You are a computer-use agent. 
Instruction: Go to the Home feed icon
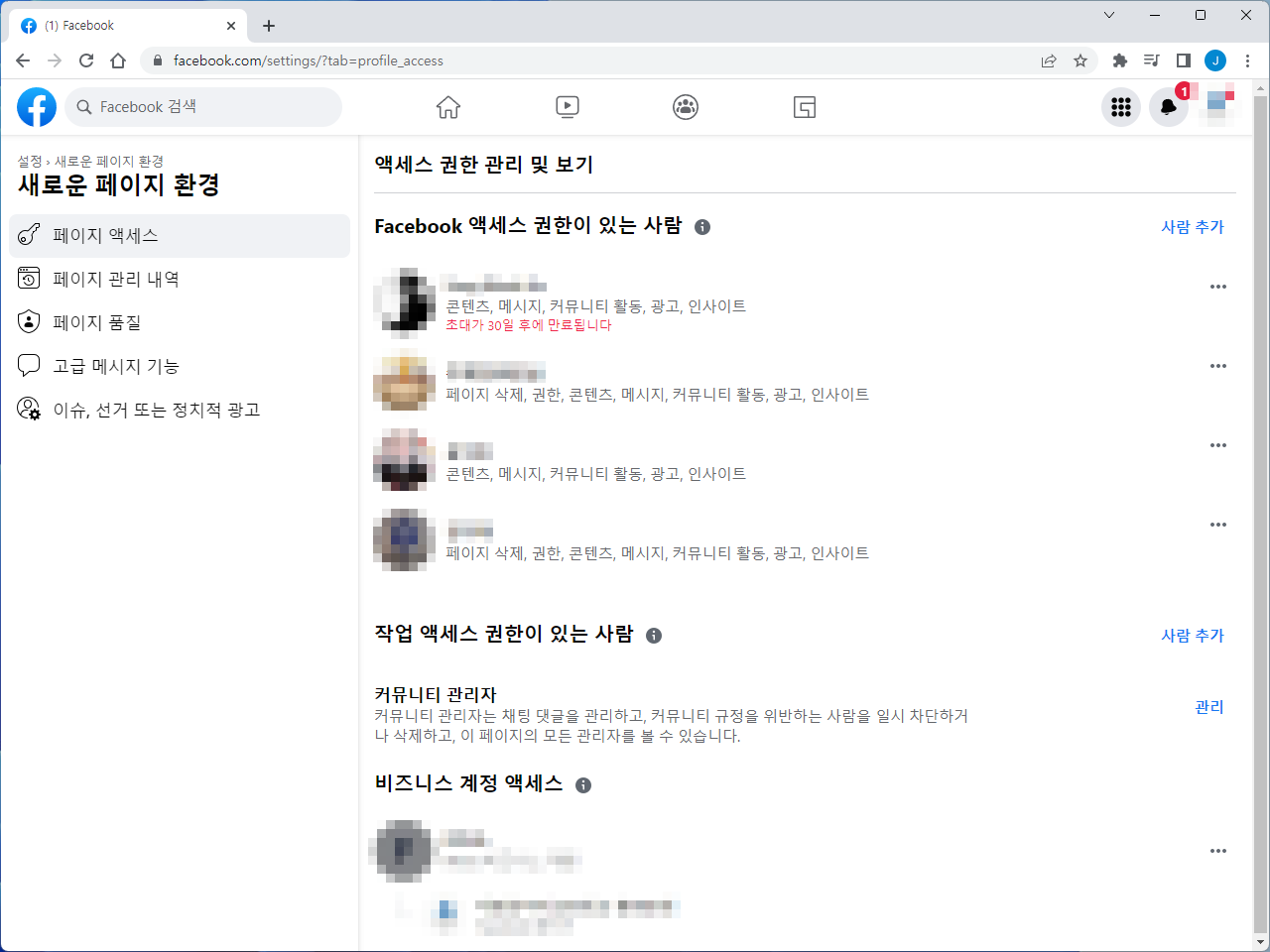coord(448,107)
